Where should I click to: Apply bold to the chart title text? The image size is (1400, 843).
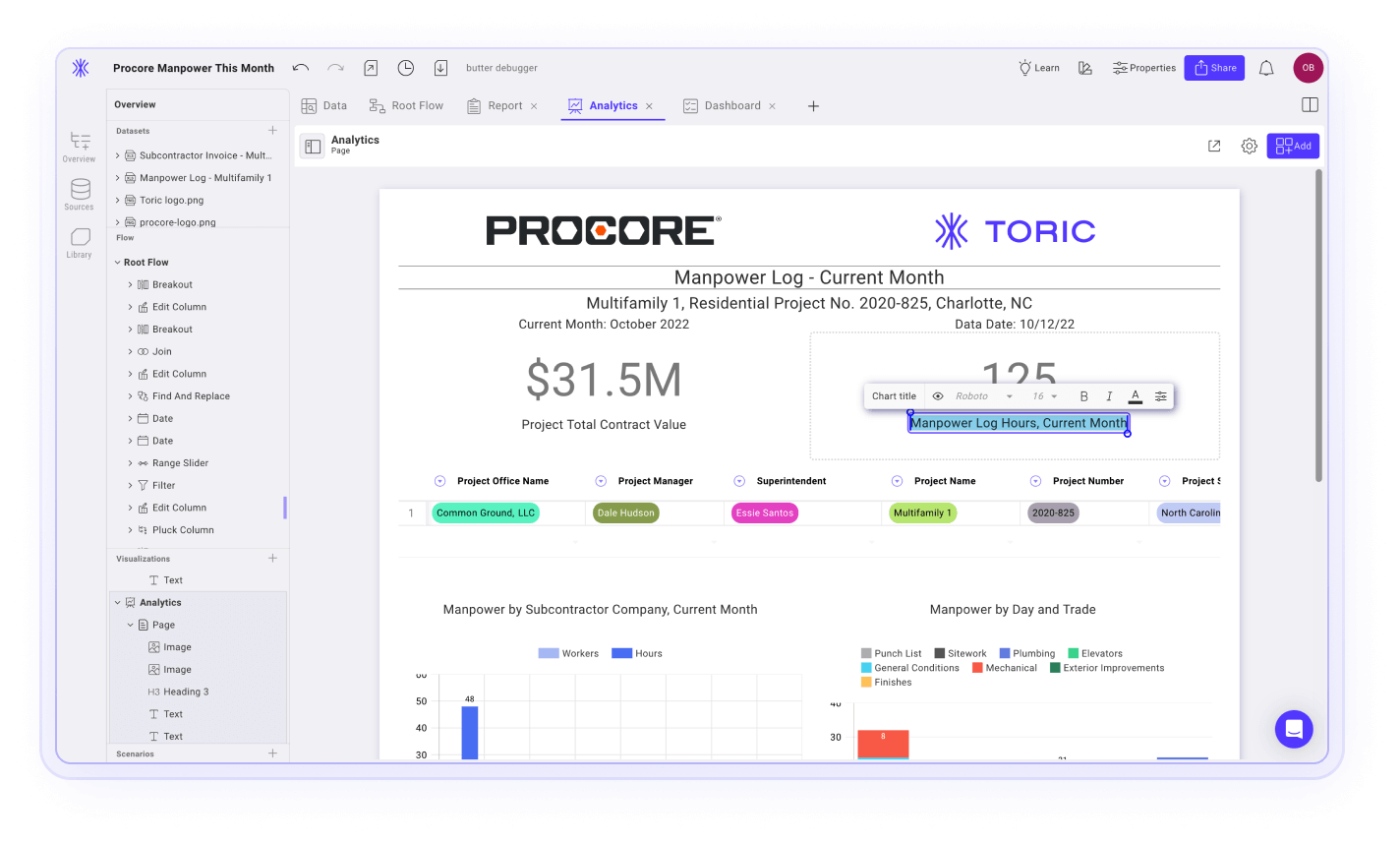pyautogui.click(x=1083, y=395)
